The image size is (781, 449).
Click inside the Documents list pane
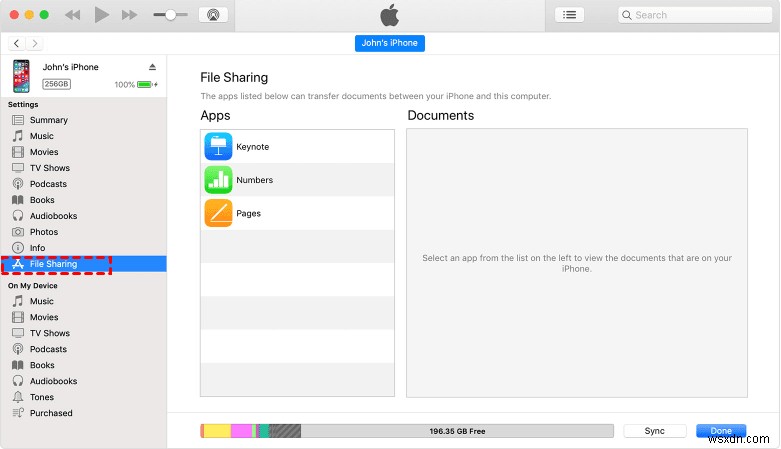click(577, 263)
